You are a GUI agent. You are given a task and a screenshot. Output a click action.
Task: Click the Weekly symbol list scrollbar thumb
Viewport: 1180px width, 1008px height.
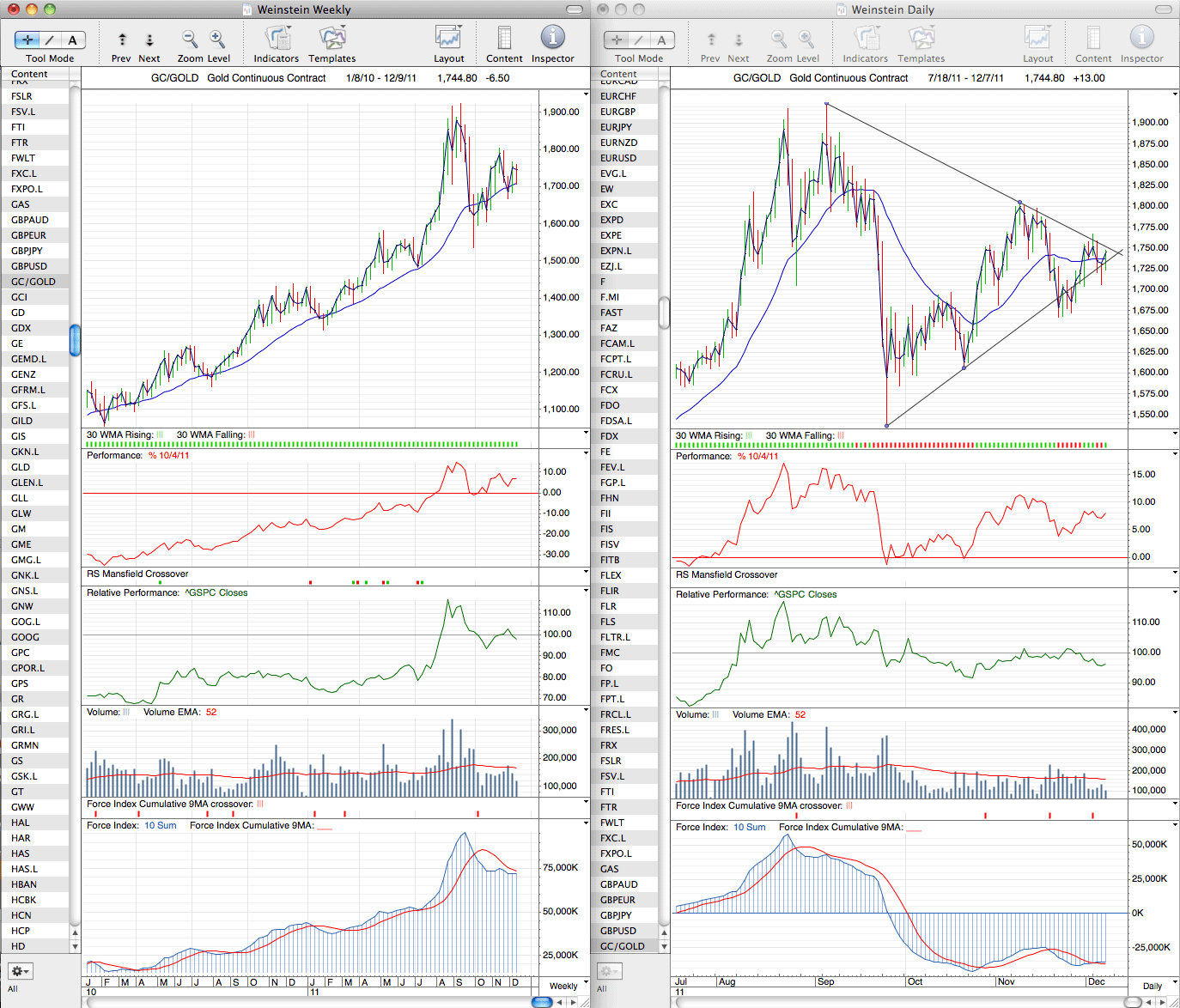click(75, 340)
